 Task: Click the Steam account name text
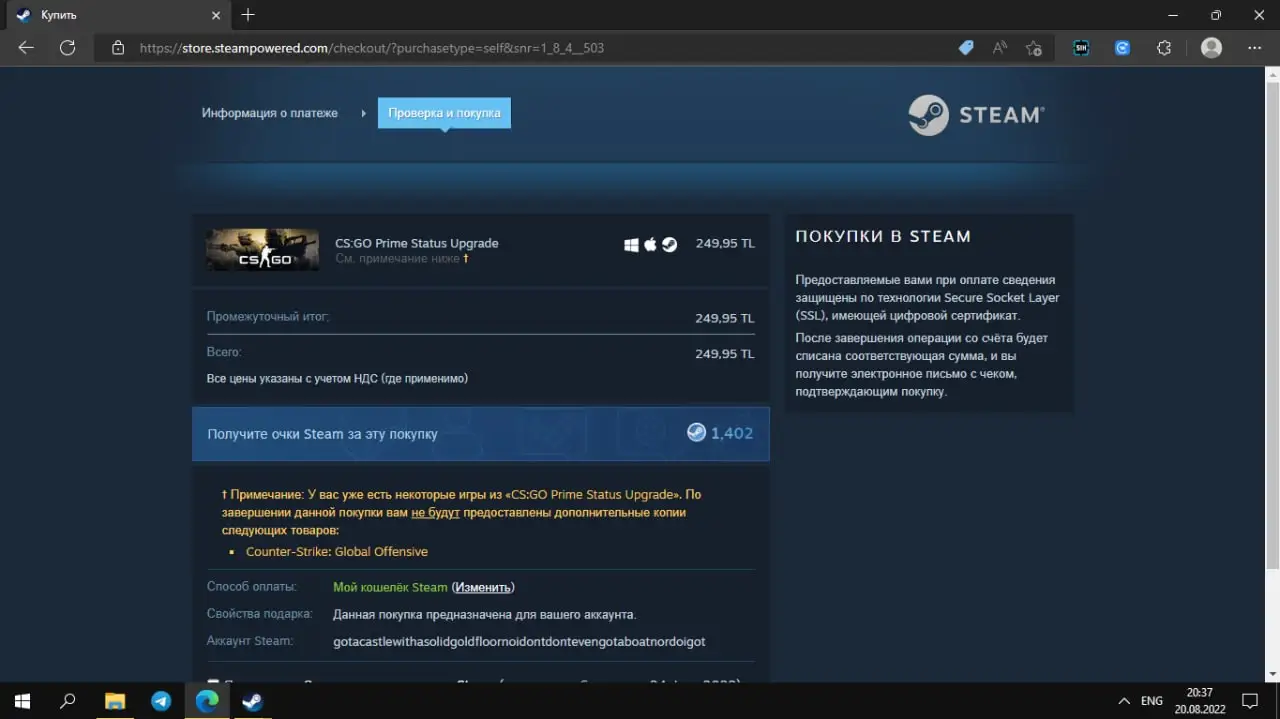[x=519, y=641]
